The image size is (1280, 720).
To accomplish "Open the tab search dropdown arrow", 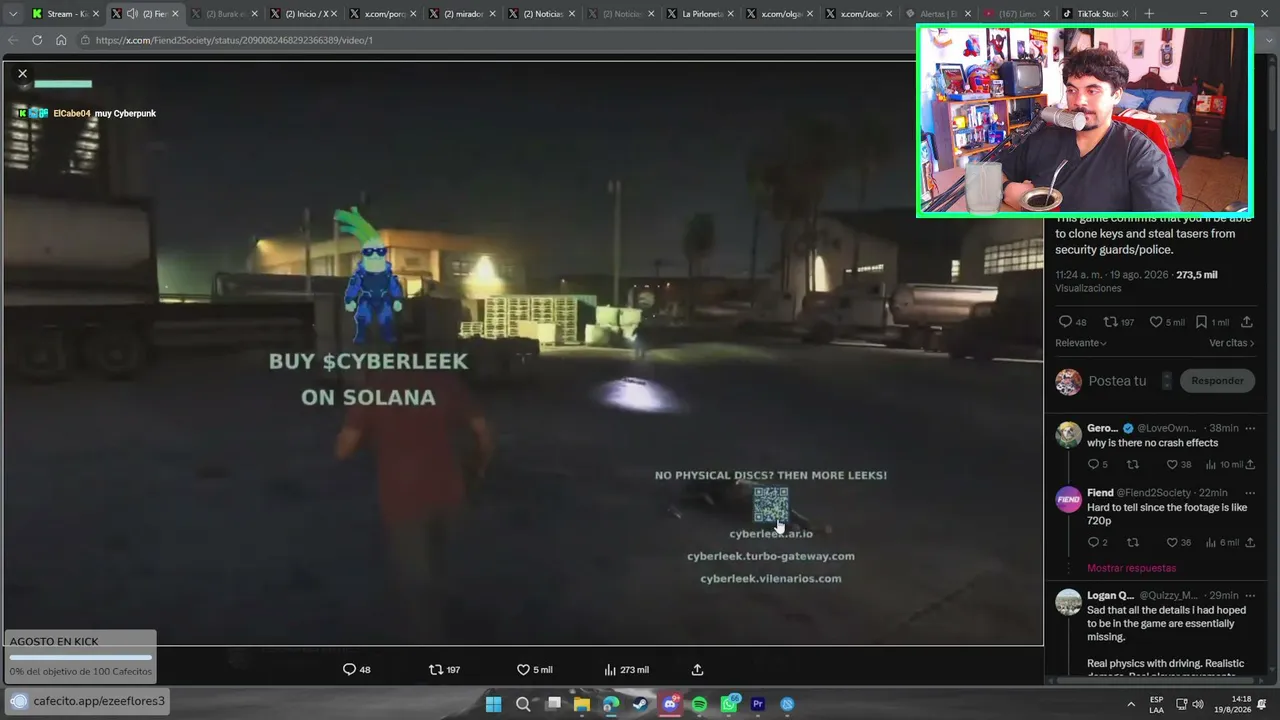I will click(x=13, y=14).
